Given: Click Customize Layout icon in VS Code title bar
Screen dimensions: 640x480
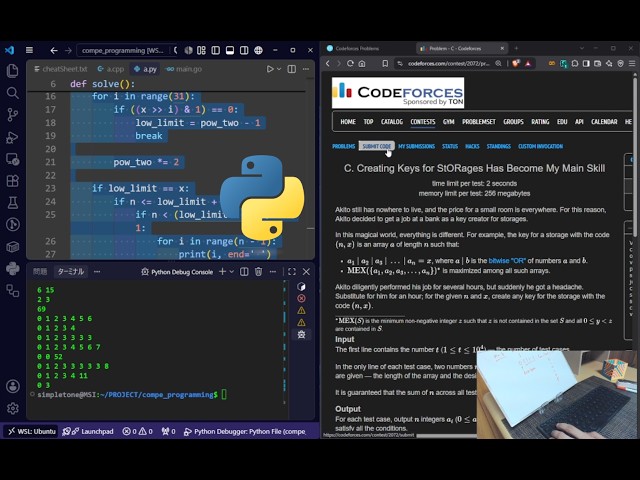Looking at the screenshot, I should pos(201,50).
